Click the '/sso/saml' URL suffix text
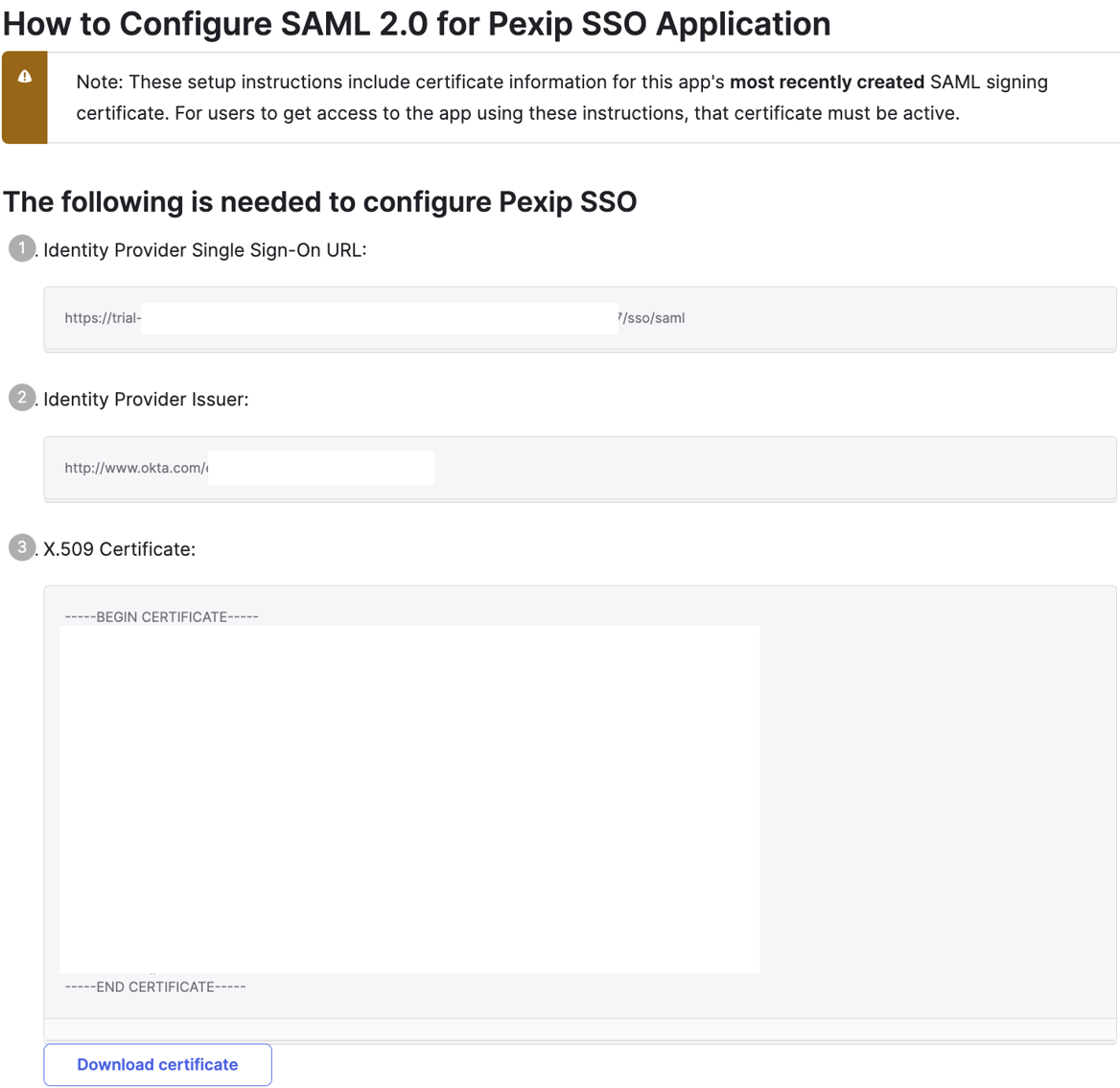This screenshot has width=1120, height=1088. [654, 318]
